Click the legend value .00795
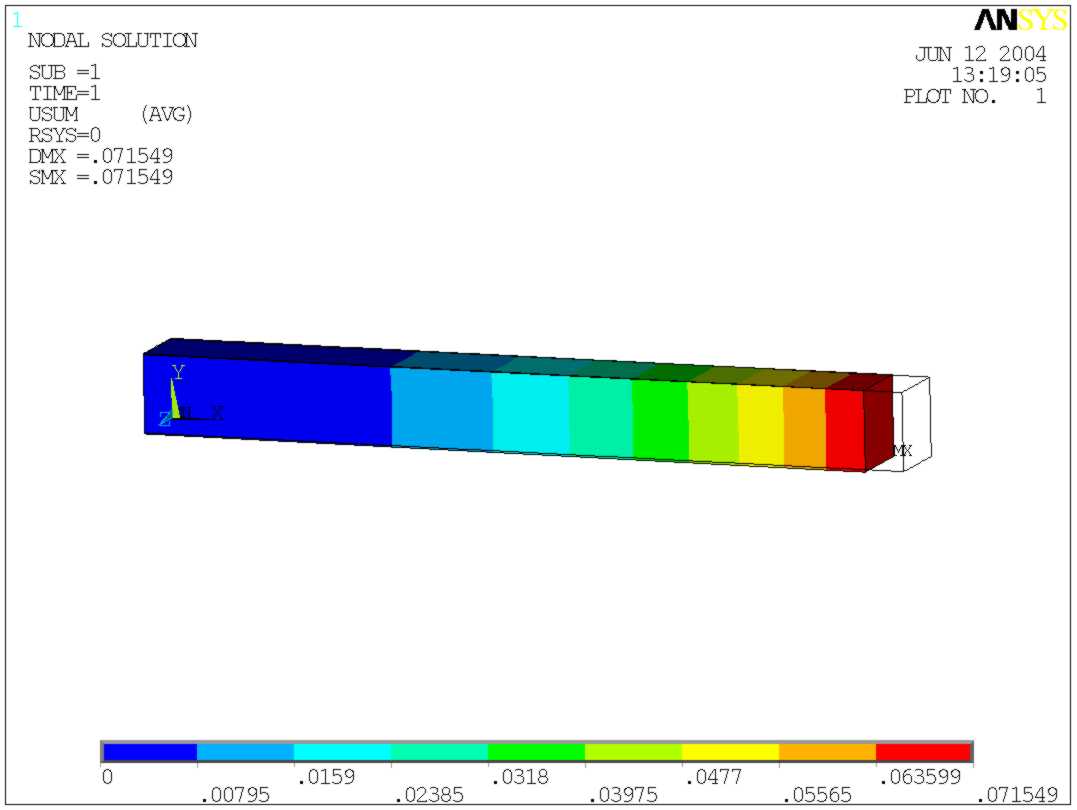Screen dimensions: 1077x810 (x=234, y=795)
